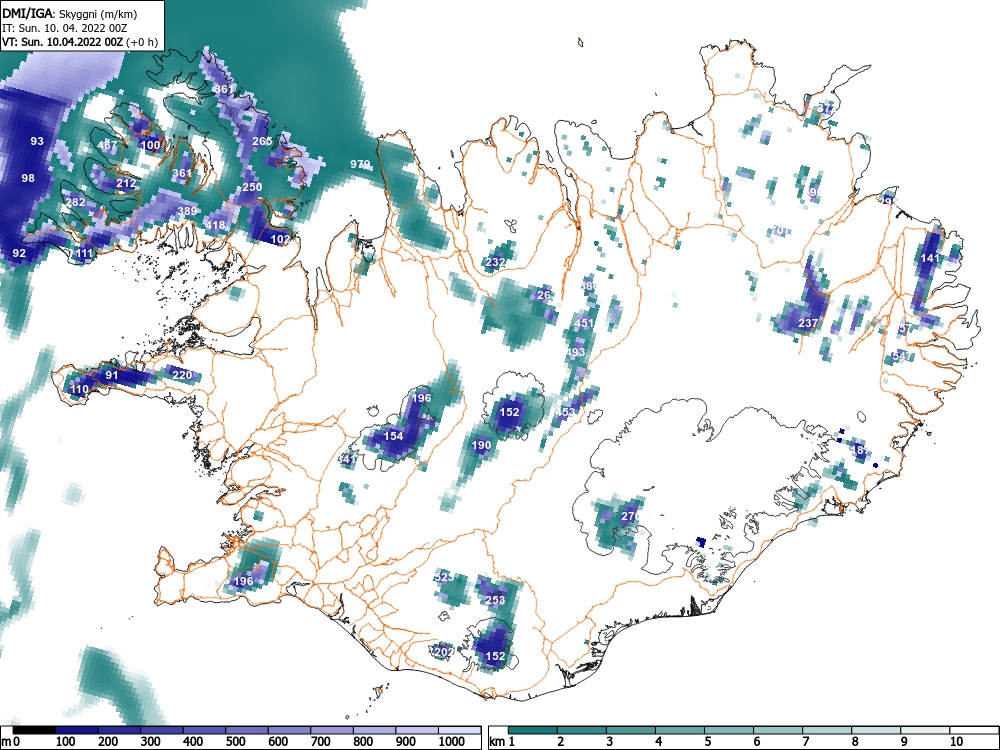
Task: Click the 'km 1' label on the legend
Action: pyautogui.click(x=502, y=741)
